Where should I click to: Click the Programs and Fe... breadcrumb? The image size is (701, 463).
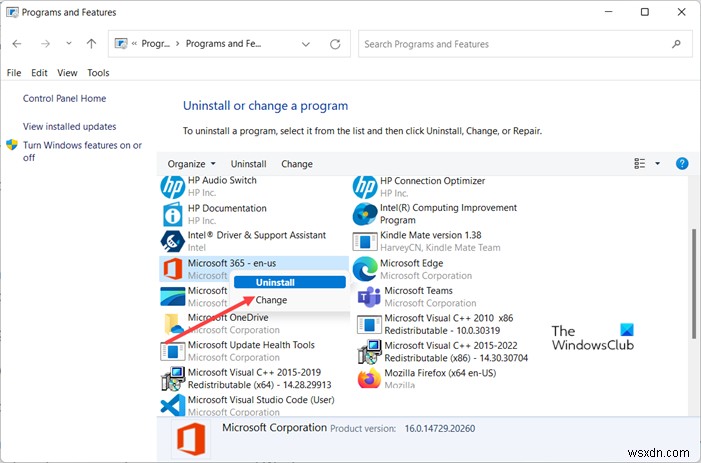click(224, 44)
